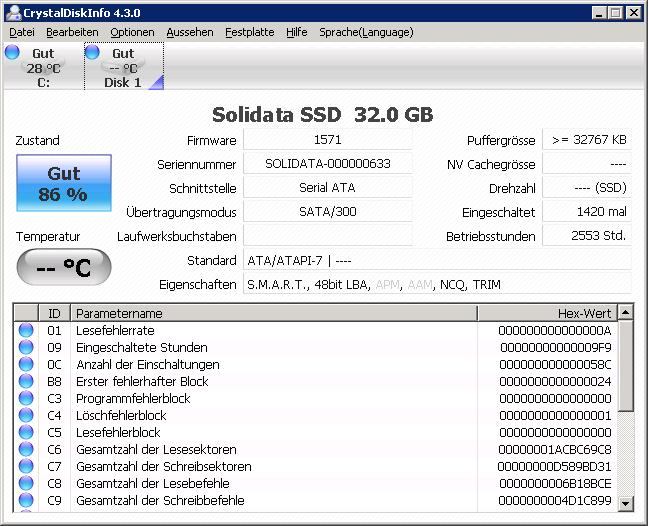Viewport: 648px width, 526px height.
Task: Click the ID column header
Action: pyautogui.click(x=54, y=313)
